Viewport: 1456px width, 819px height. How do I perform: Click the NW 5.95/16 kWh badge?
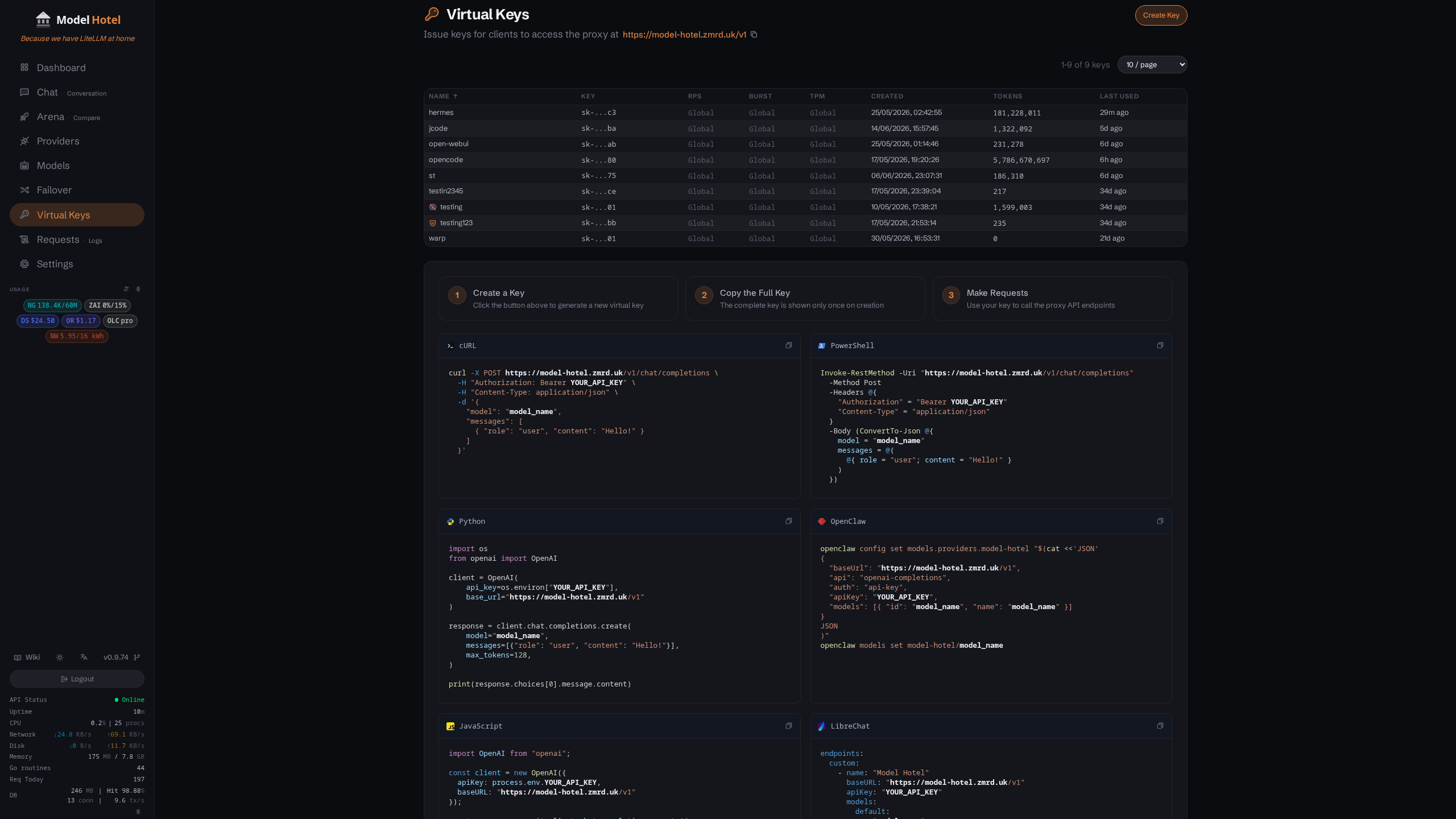point(77,336)
